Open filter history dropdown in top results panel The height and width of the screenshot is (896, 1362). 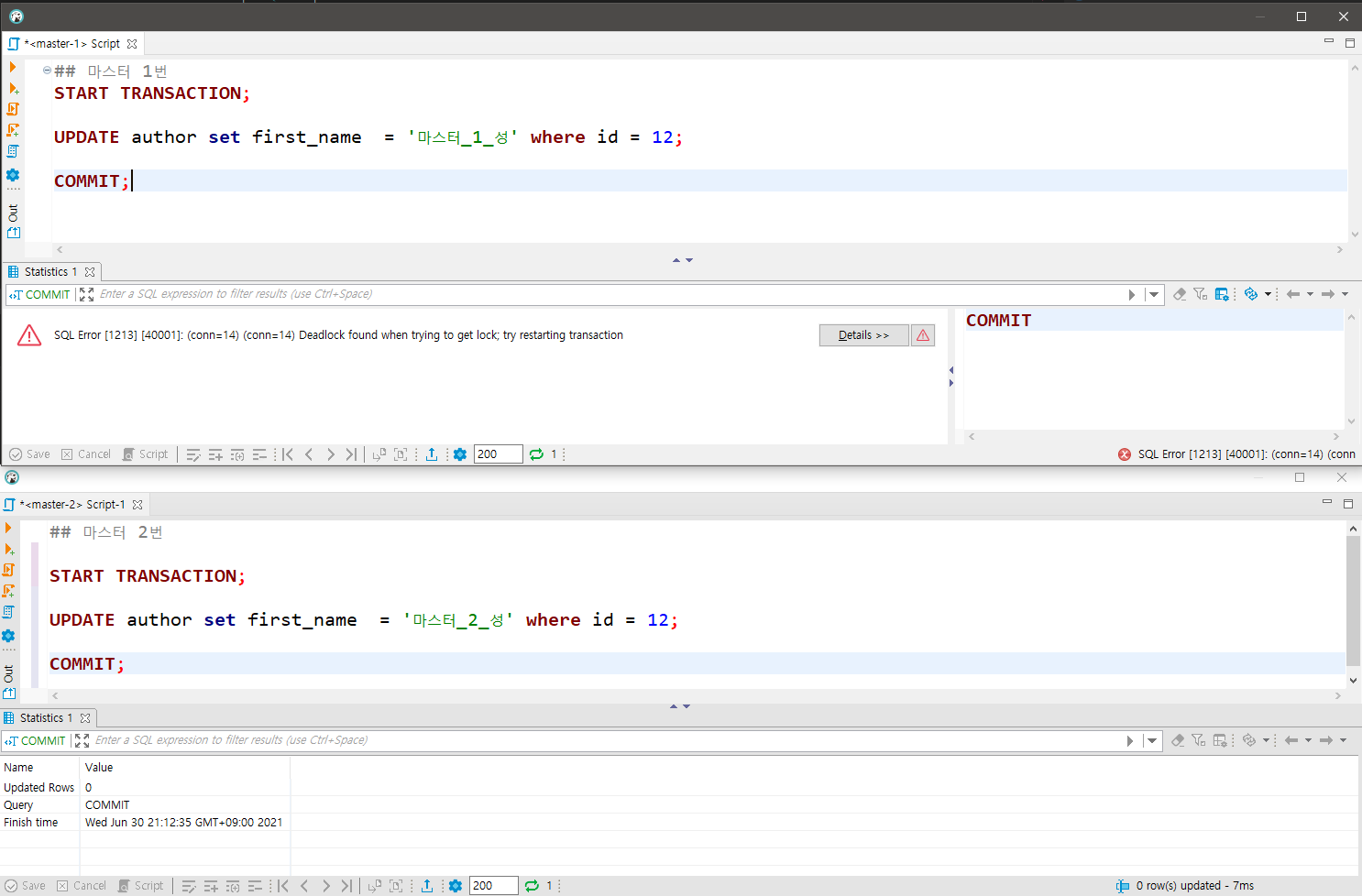pos(1154,294)
